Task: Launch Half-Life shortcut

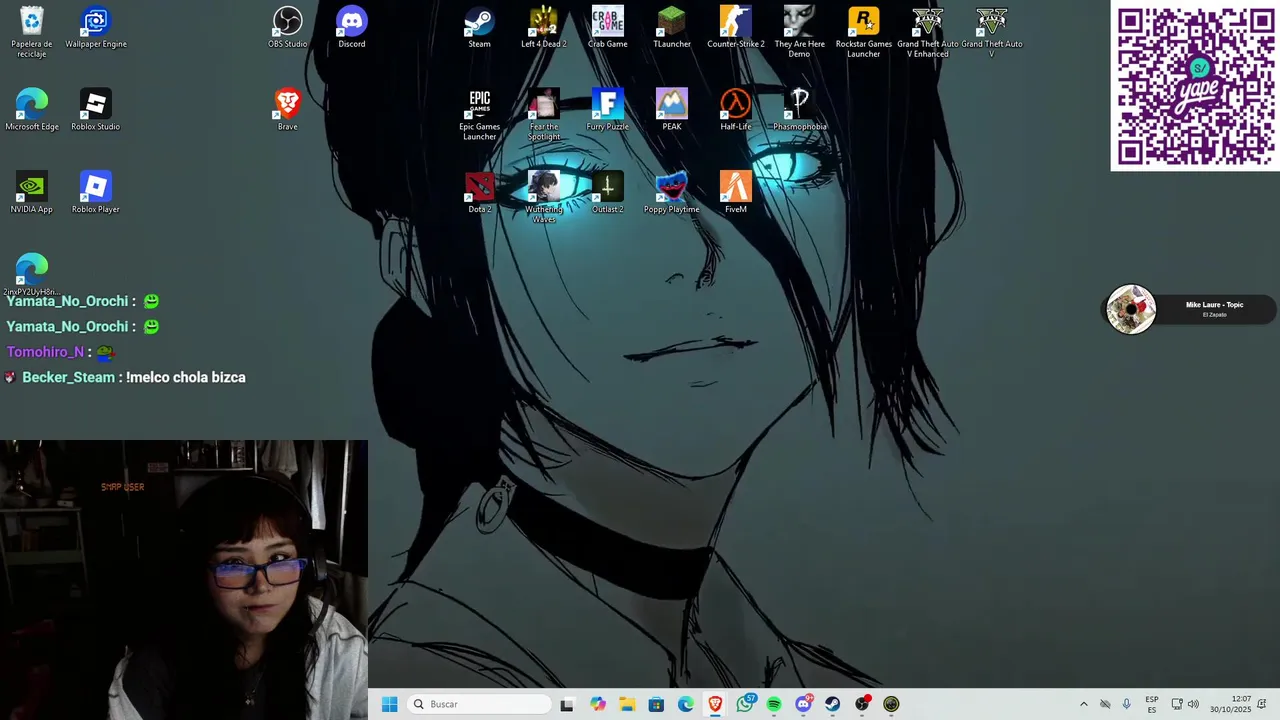Action: pos(736,110)
